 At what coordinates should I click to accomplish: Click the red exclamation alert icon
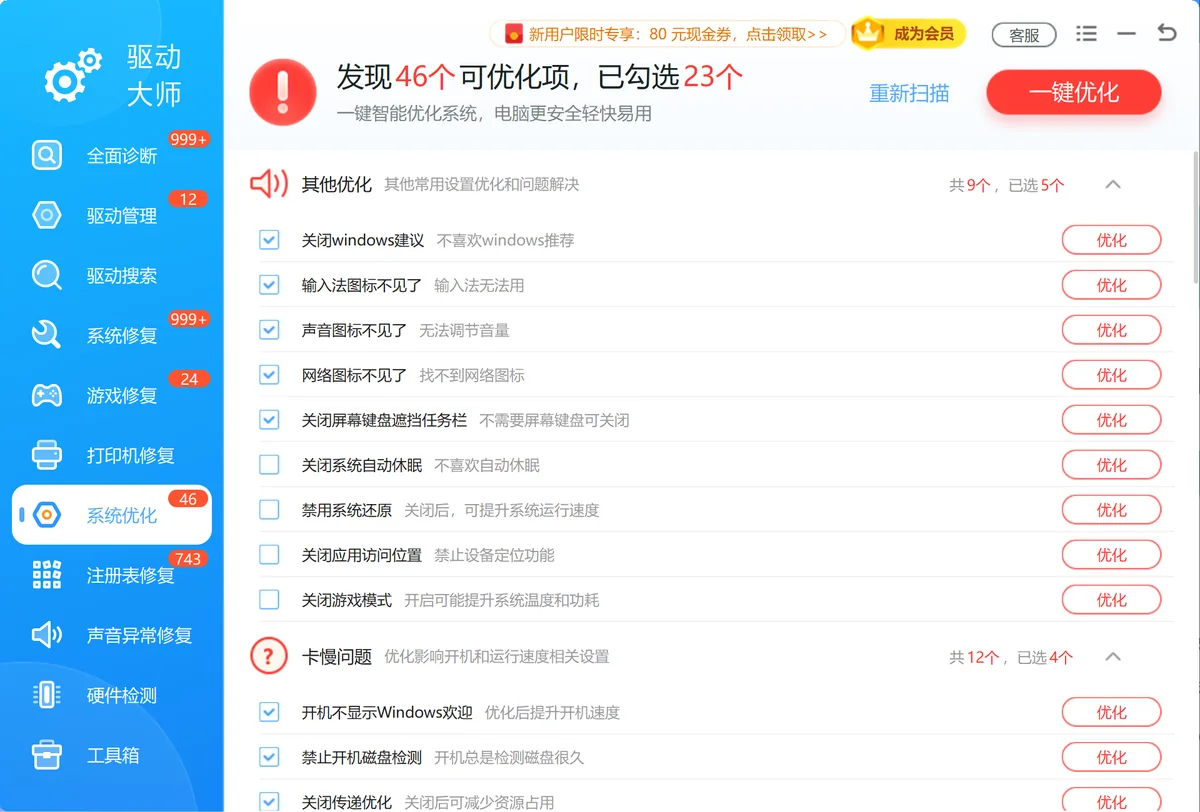click(283, 91)
